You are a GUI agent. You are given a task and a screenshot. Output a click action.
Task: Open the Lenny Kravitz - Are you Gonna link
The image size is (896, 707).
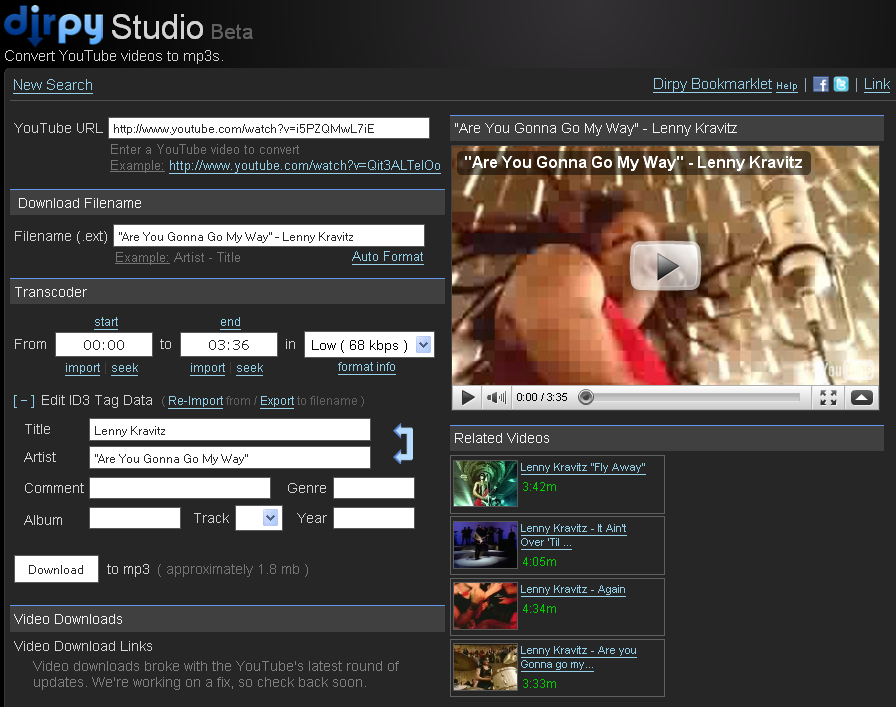(x=578, y=657)
